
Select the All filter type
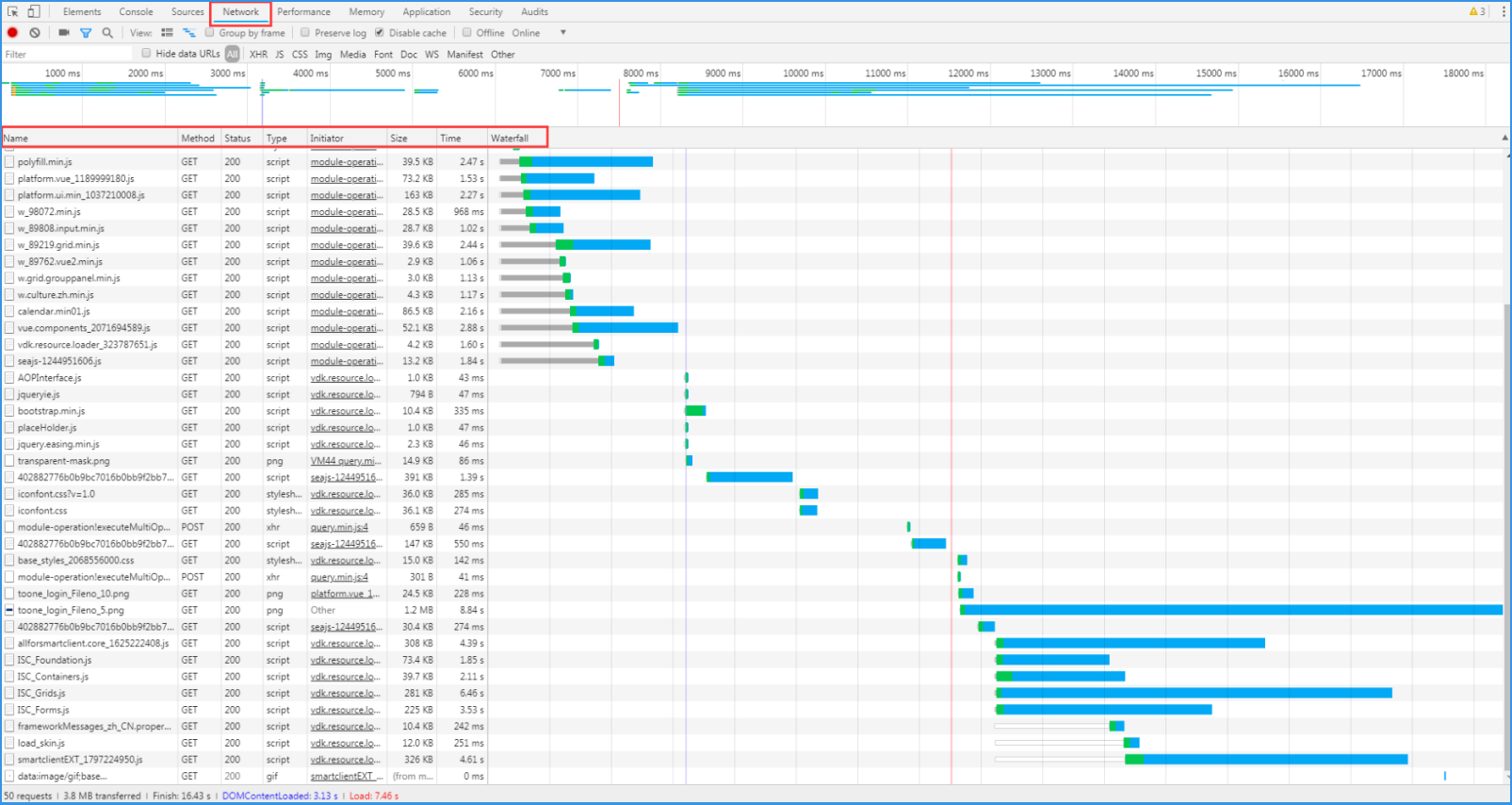tap(233, 55)
